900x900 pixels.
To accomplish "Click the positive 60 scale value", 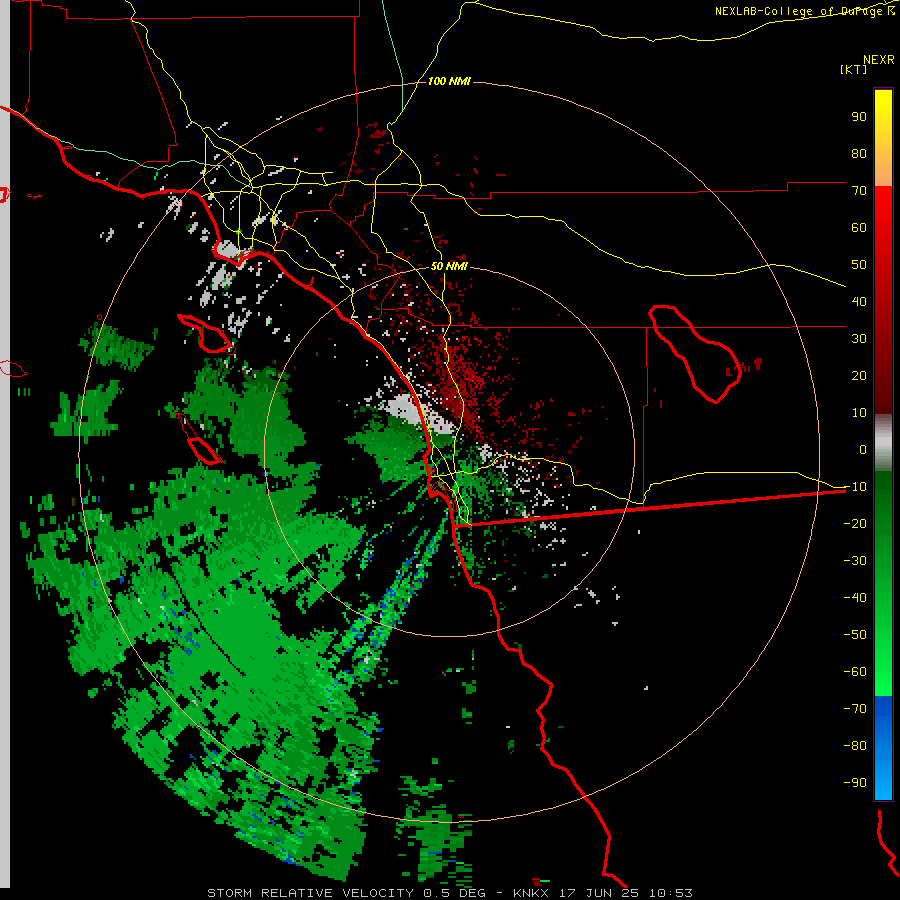I will [859, 227].
